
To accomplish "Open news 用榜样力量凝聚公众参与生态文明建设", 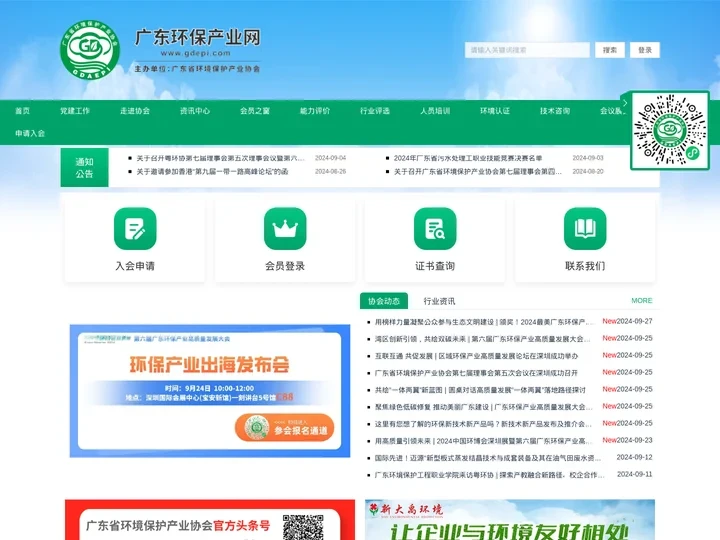I will [484, 322].
